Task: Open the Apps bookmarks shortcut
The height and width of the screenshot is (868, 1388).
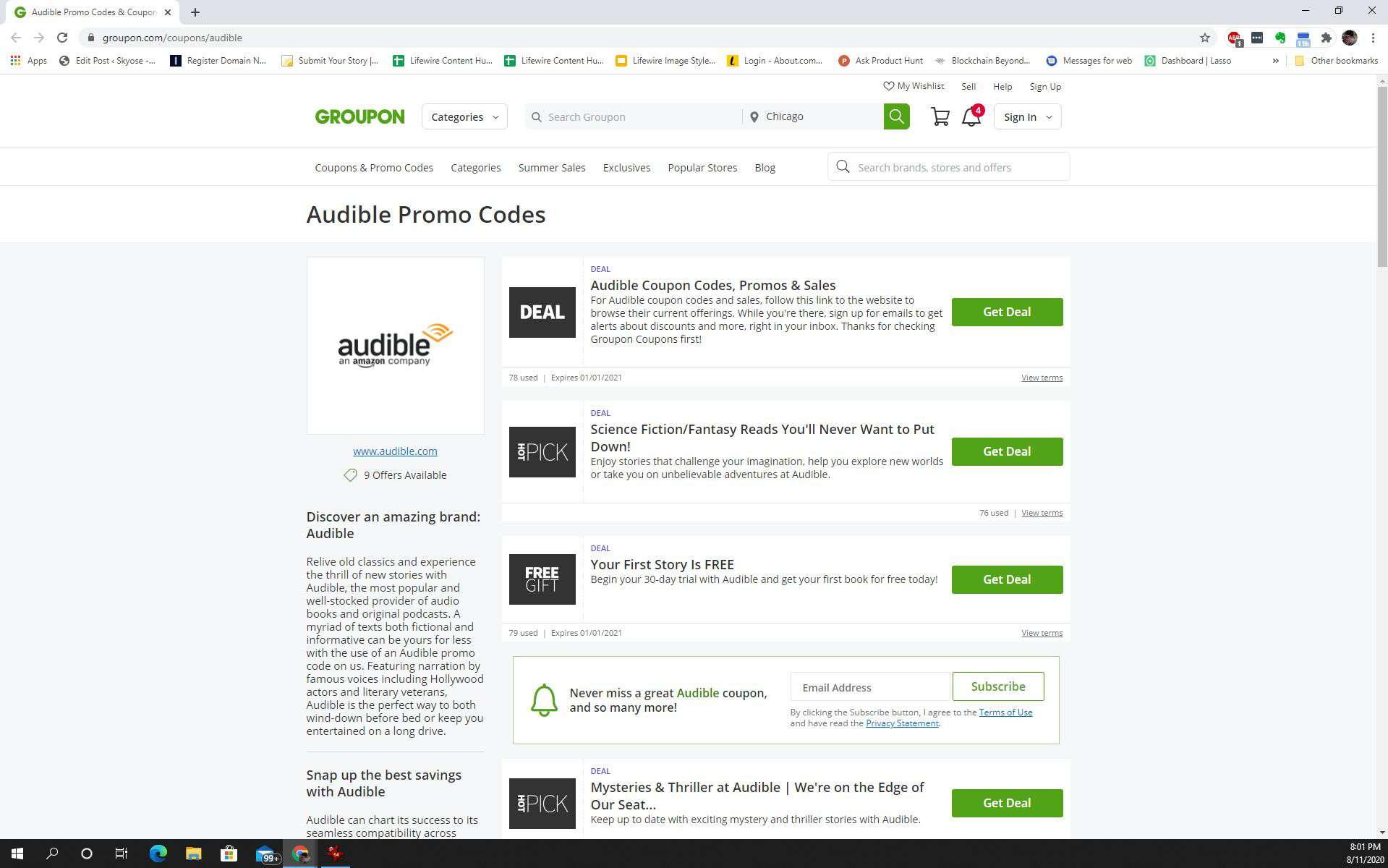Action: pyautogui.click(x=29, y=61)
